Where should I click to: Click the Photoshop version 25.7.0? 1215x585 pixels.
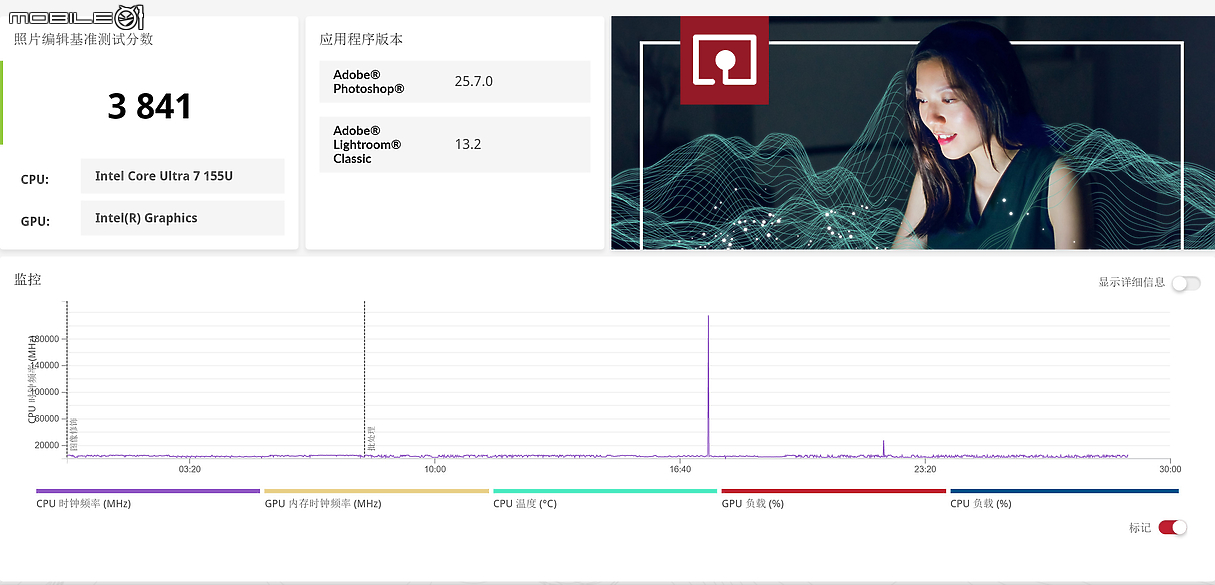click(x=474, y=81)
